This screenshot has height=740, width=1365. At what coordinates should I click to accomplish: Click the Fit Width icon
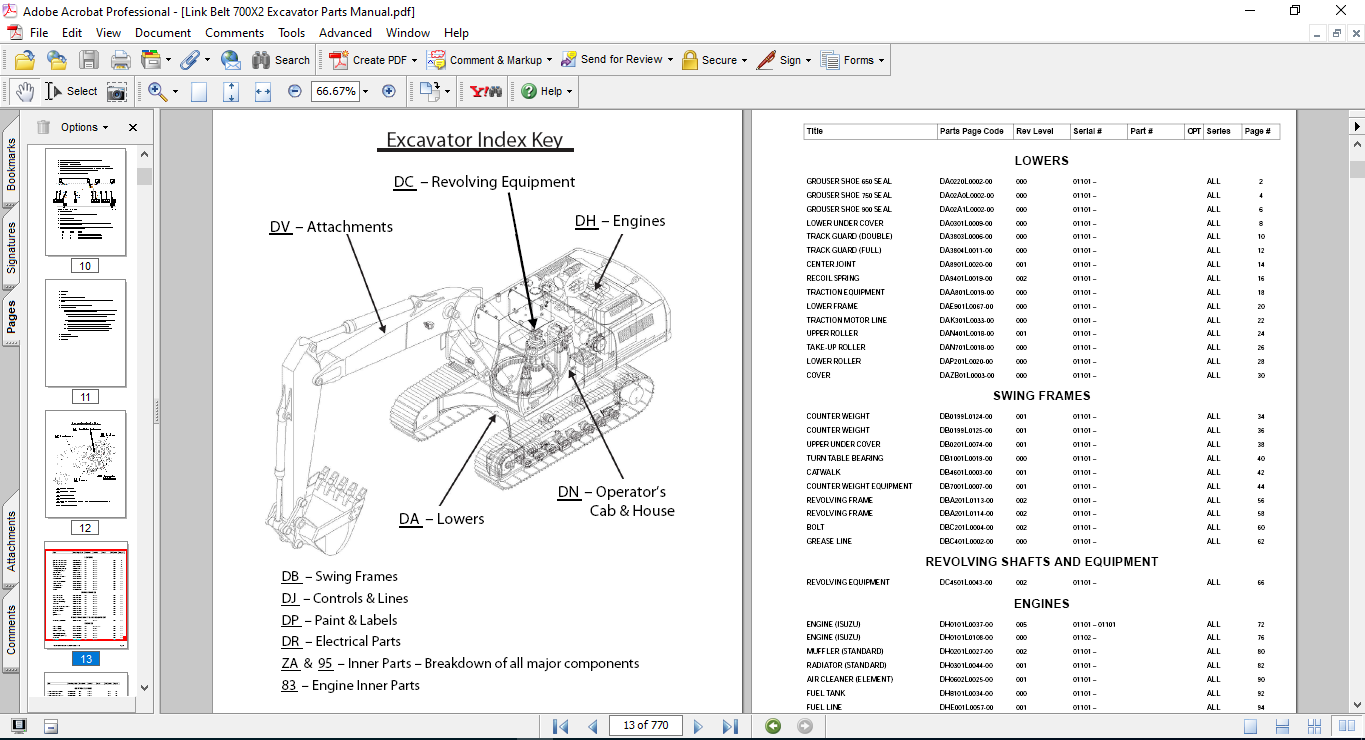pos(263,91)
